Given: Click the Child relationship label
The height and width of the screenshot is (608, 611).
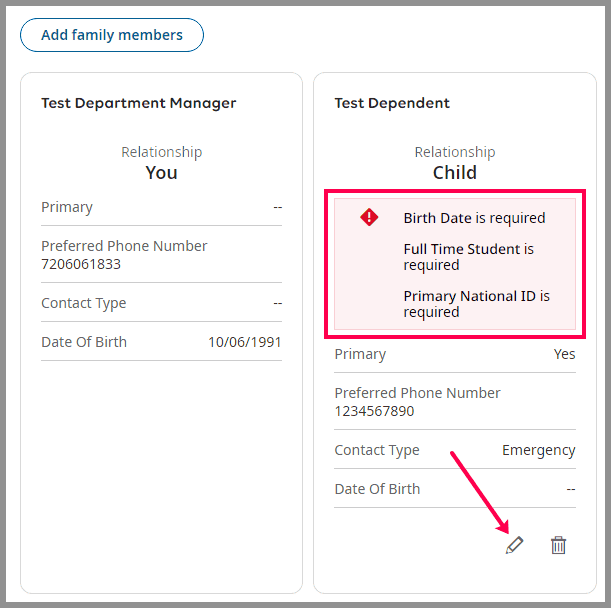Looking at the screenshot, I should pyautogui.click(x=455, y=172).
